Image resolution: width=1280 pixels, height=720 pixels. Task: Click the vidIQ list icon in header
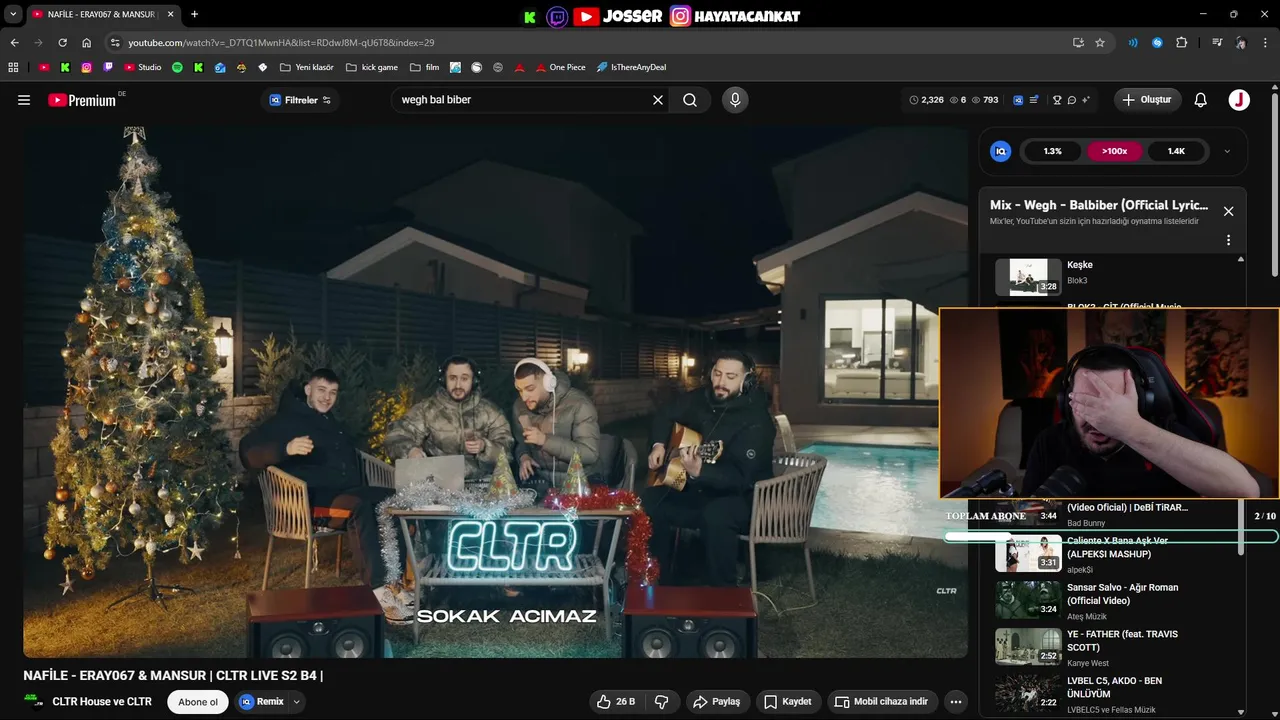1034,100
